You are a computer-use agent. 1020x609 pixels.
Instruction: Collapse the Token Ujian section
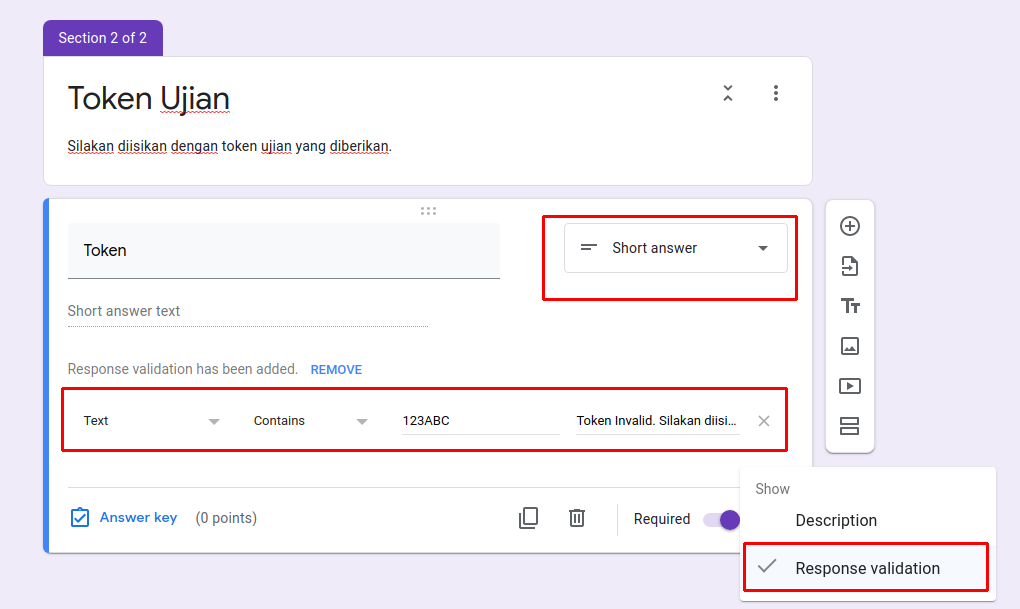728,93
